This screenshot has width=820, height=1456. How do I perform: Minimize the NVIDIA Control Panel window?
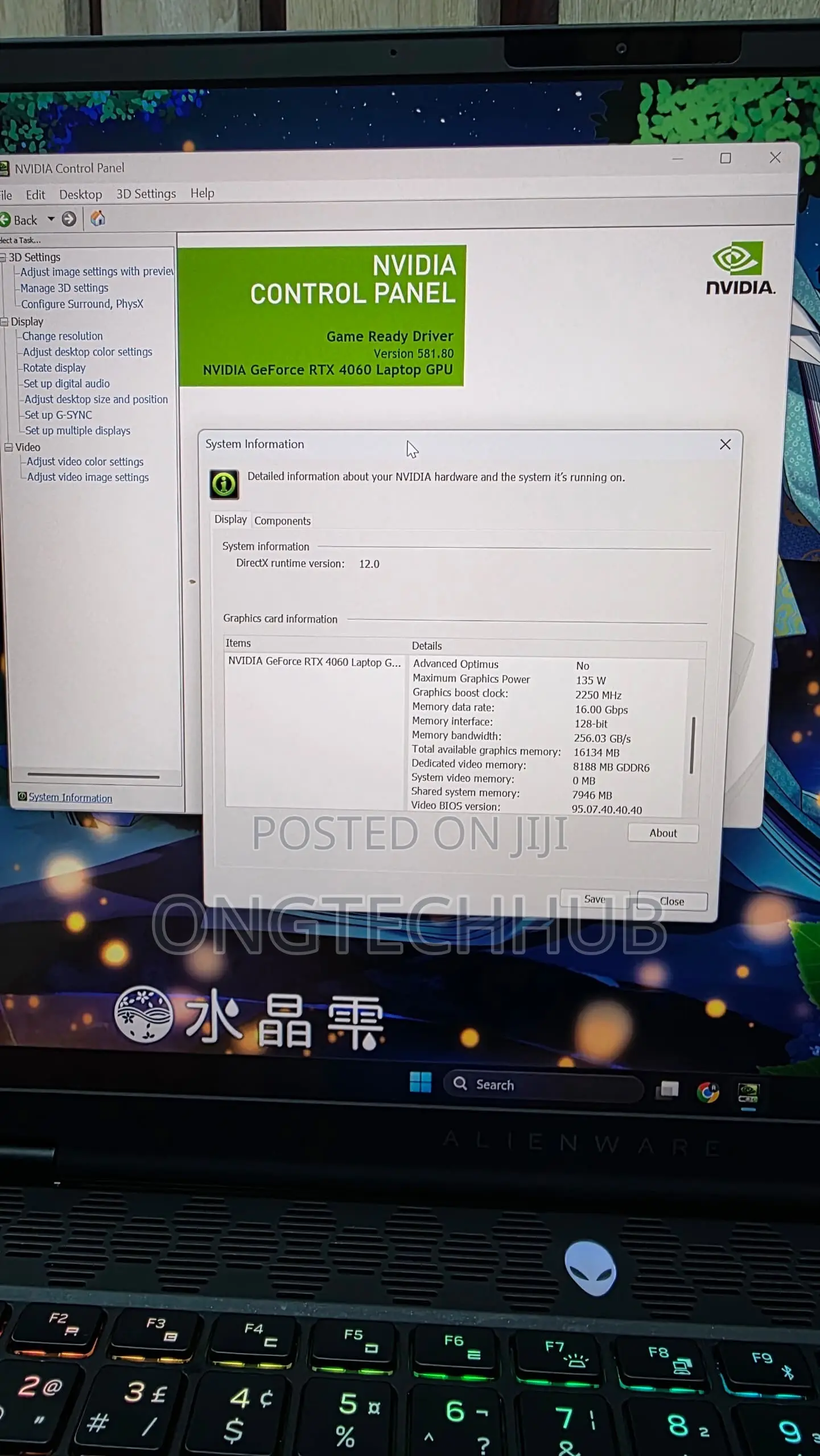point(677,159)
